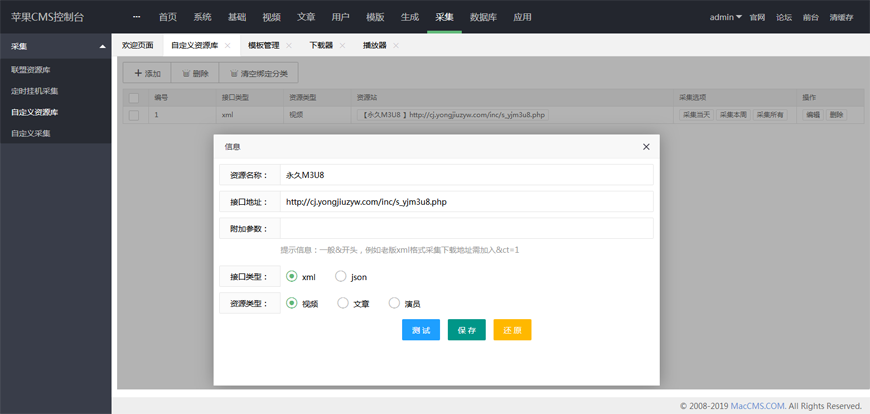Open the 首页 top menu
Image resolution: width=870 pixels, height=414 pixels.
(168, 17)
